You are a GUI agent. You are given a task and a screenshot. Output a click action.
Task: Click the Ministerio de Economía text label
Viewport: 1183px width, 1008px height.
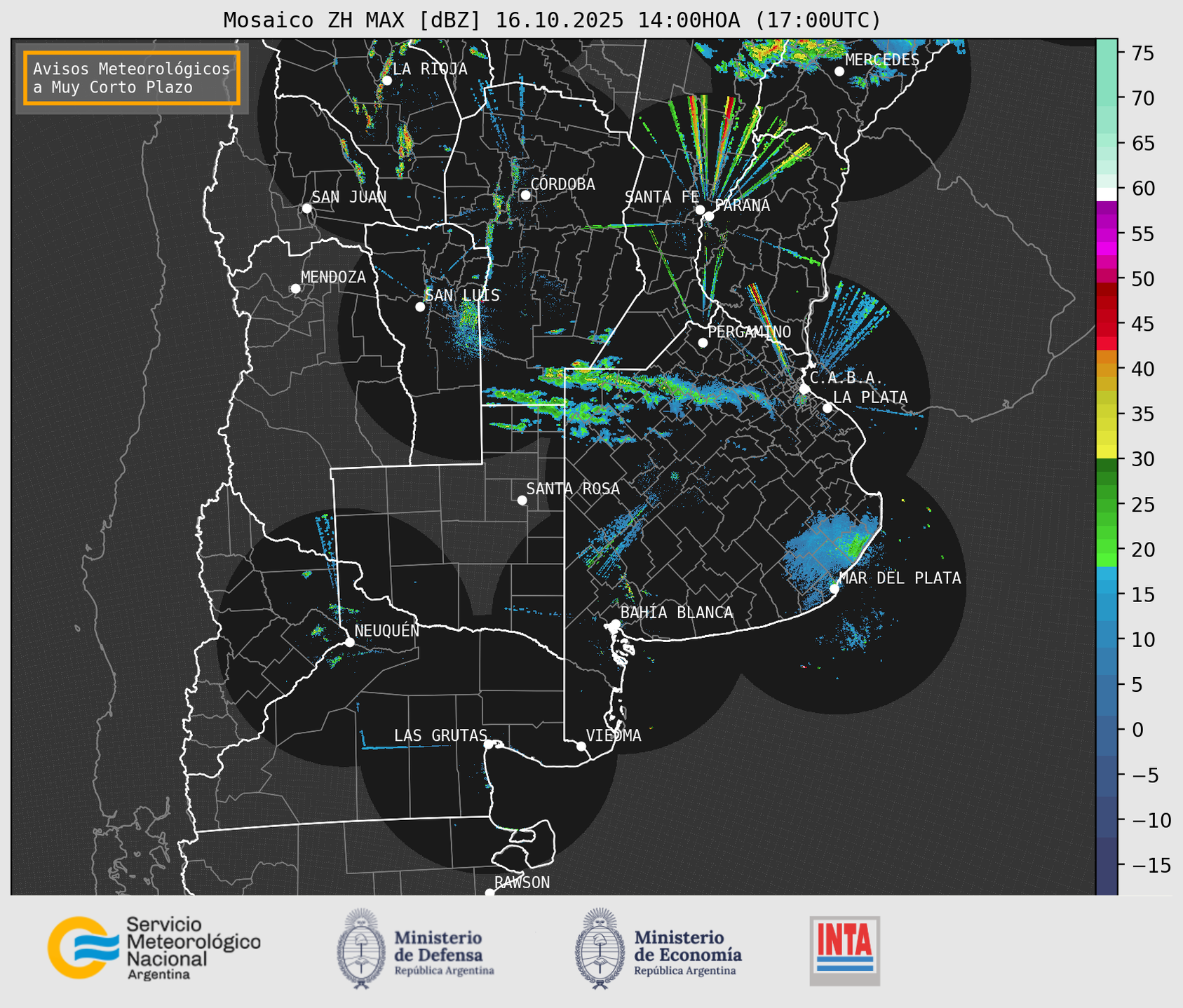tap(687, 946)
